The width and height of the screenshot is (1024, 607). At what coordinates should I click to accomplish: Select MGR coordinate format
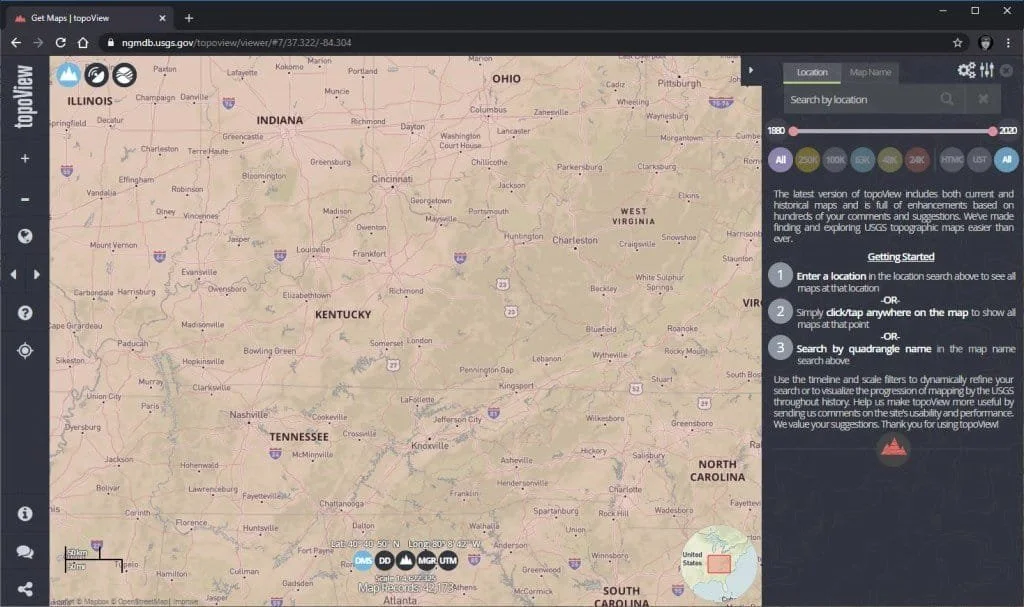point(426,561)
